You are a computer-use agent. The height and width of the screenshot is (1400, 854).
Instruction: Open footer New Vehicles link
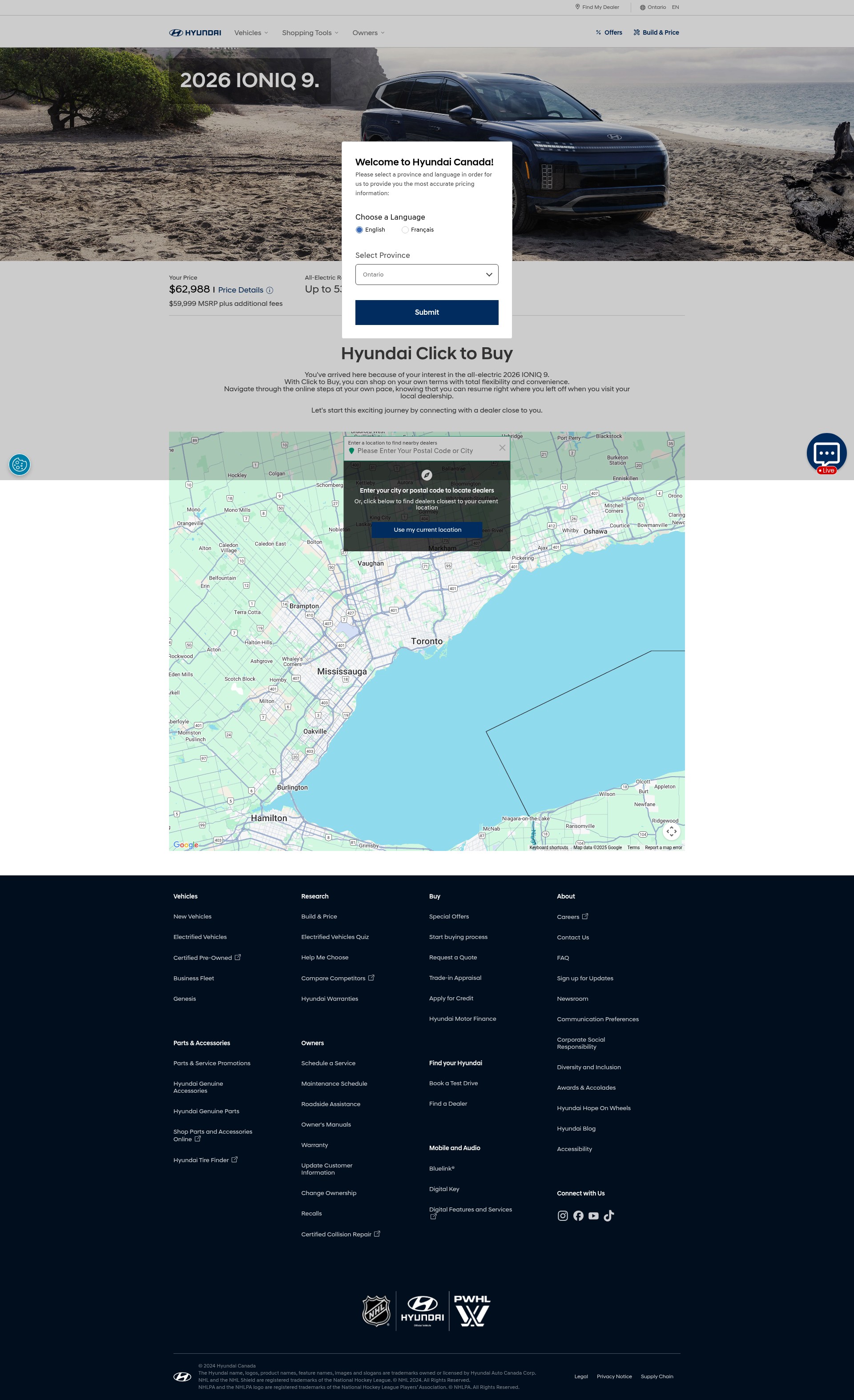point(192,916)
